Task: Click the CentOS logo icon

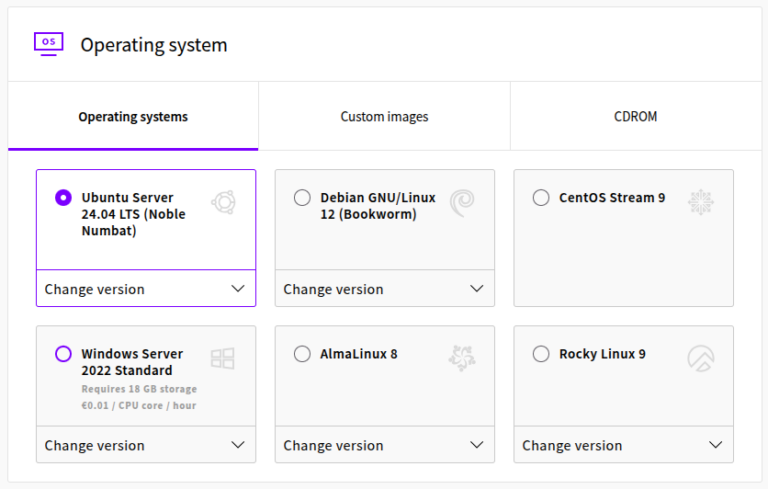Action: (701, 202)
